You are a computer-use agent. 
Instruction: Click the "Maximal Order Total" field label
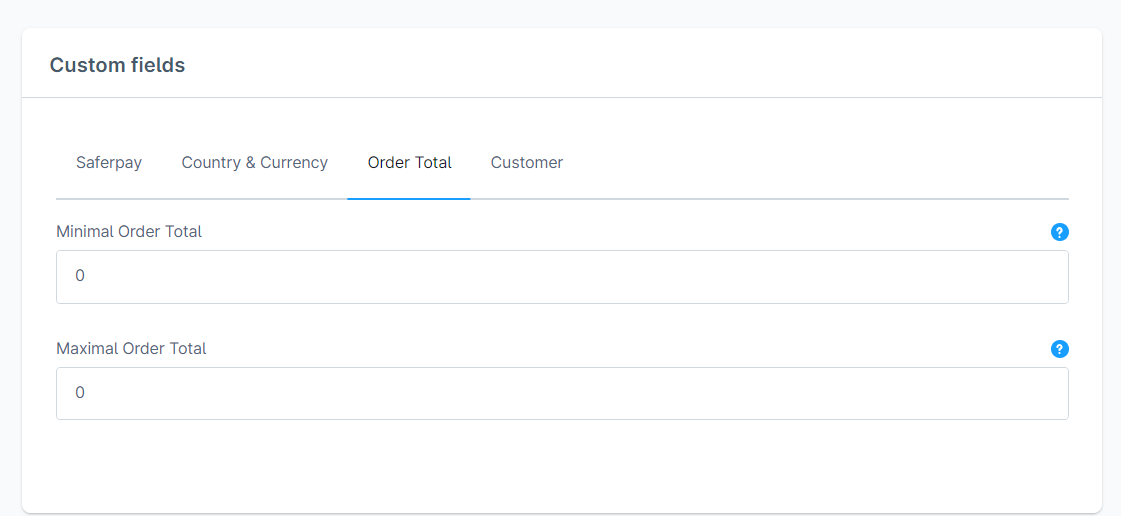(131, 349)
